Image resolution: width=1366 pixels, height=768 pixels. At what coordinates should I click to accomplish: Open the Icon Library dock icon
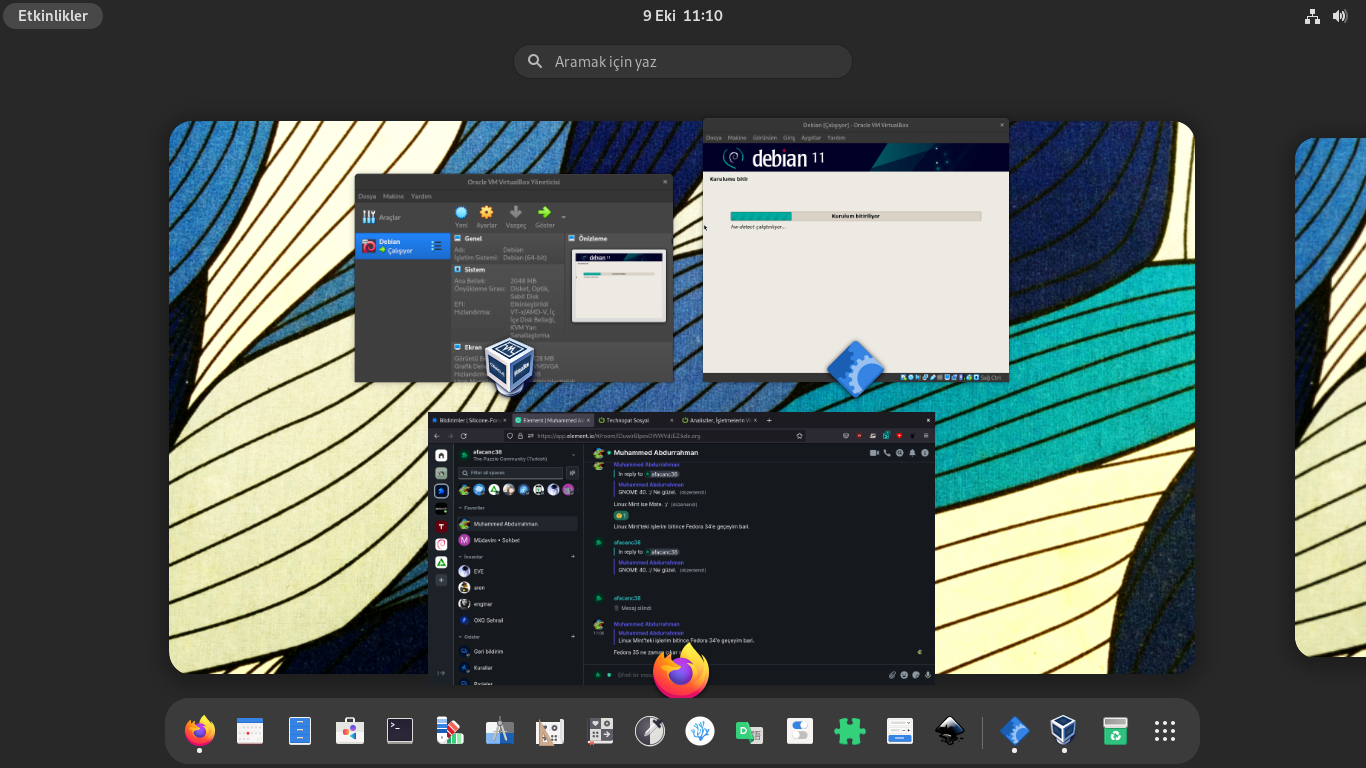[600, 731]
